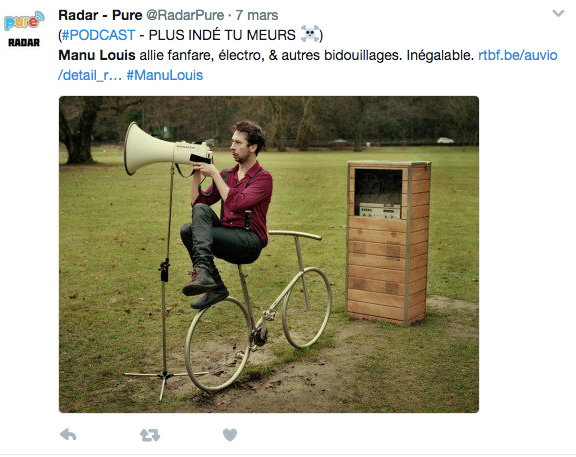This screenshot has height=457, width=576.
Task: Click the reply arrow icon
Action: [68, 435]
